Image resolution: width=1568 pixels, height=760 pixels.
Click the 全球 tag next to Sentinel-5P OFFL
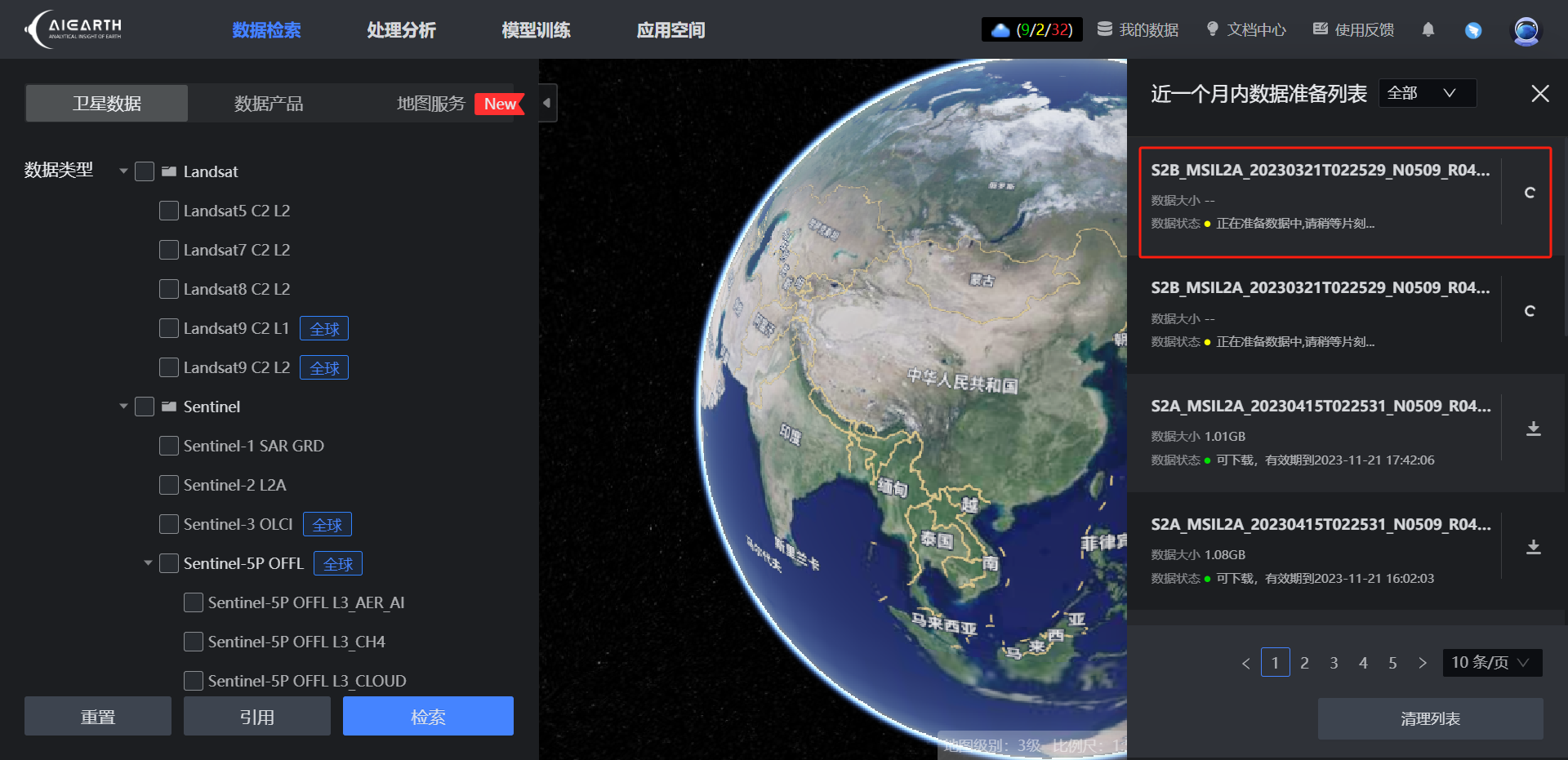pos(338,563)
